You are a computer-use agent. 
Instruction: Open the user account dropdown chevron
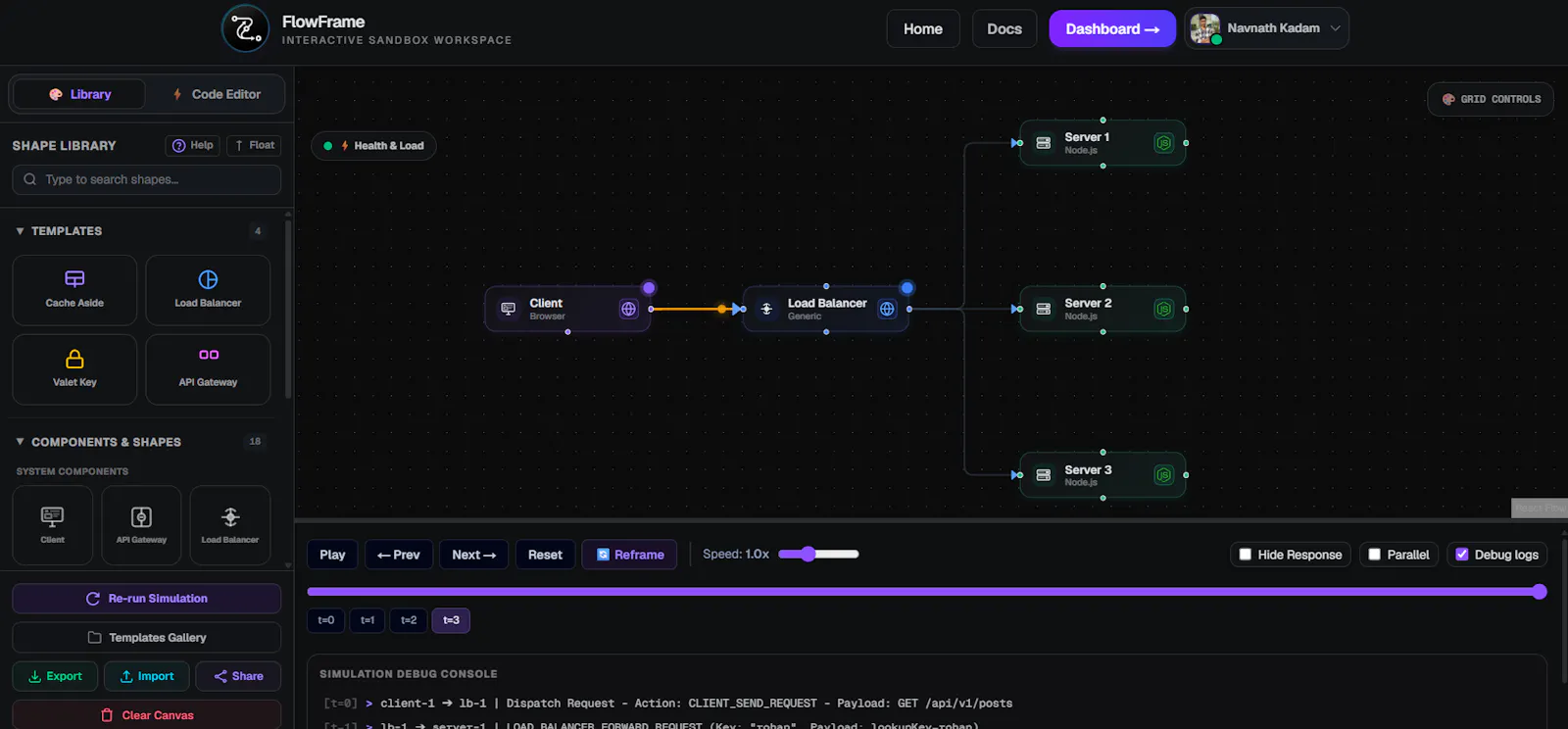click(1335, 28)
